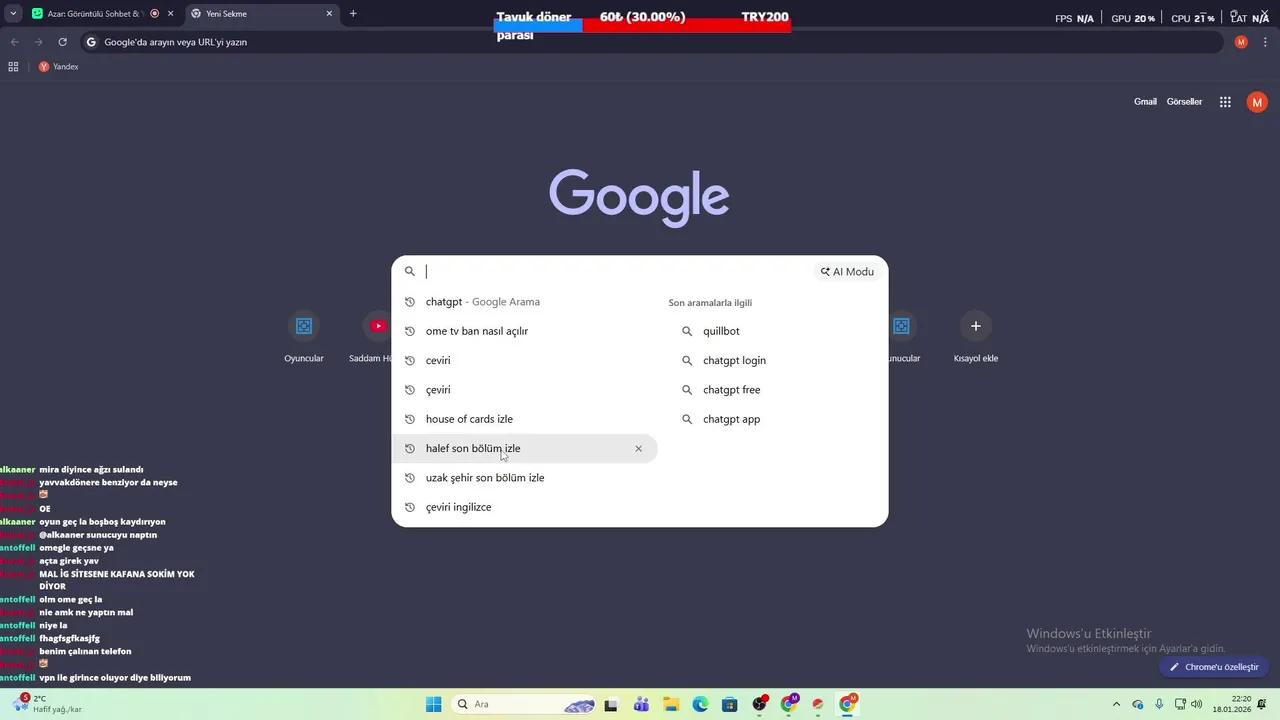Activate AI Modu button
The image size is (1280, 720).
click(847, 272)
